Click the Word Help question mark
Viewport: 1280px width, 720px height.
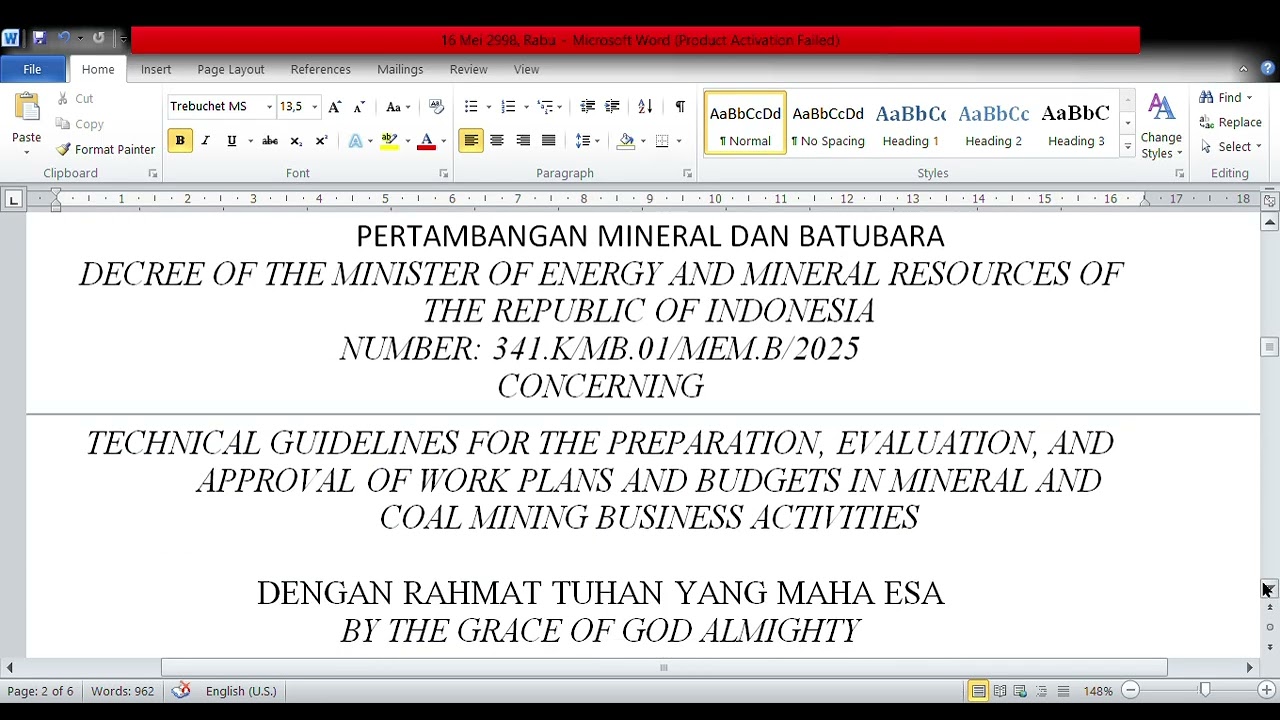[x=1267, y=69]
